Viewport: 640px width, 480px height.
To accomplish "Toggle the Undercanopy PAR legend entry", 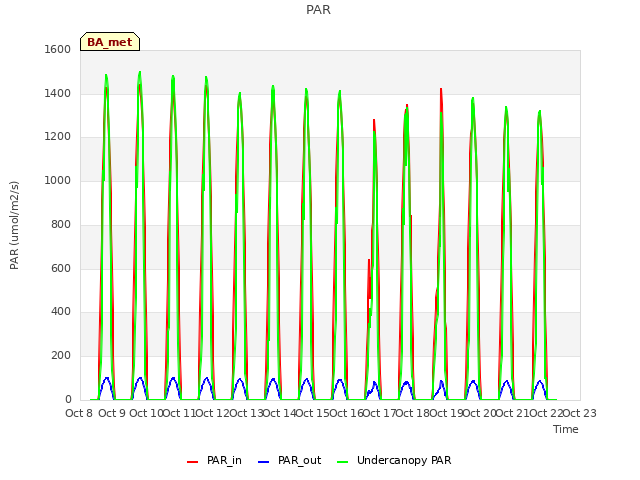I will pos(394,460).
